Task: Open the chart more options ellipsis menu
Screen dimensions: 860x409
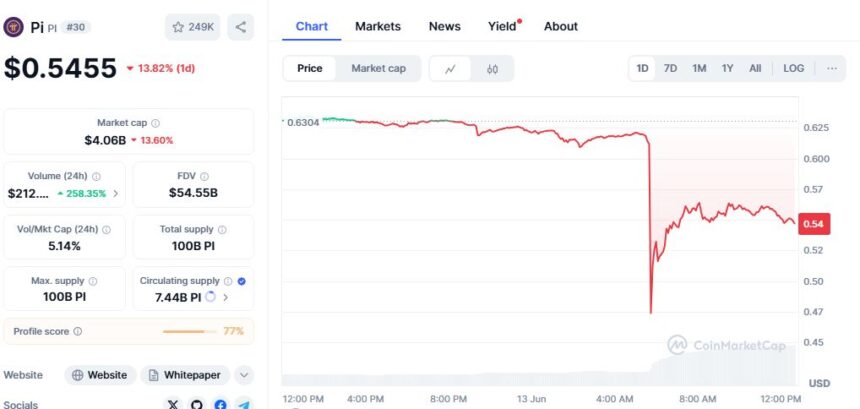Action: click(832, 68)
